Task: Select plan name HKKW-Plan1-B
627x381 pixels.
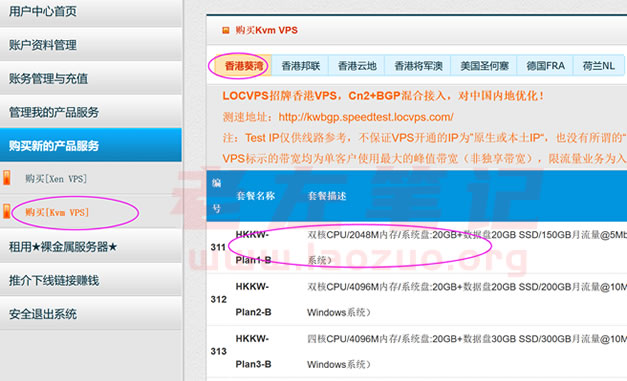Action: click(x=253, y=247)
